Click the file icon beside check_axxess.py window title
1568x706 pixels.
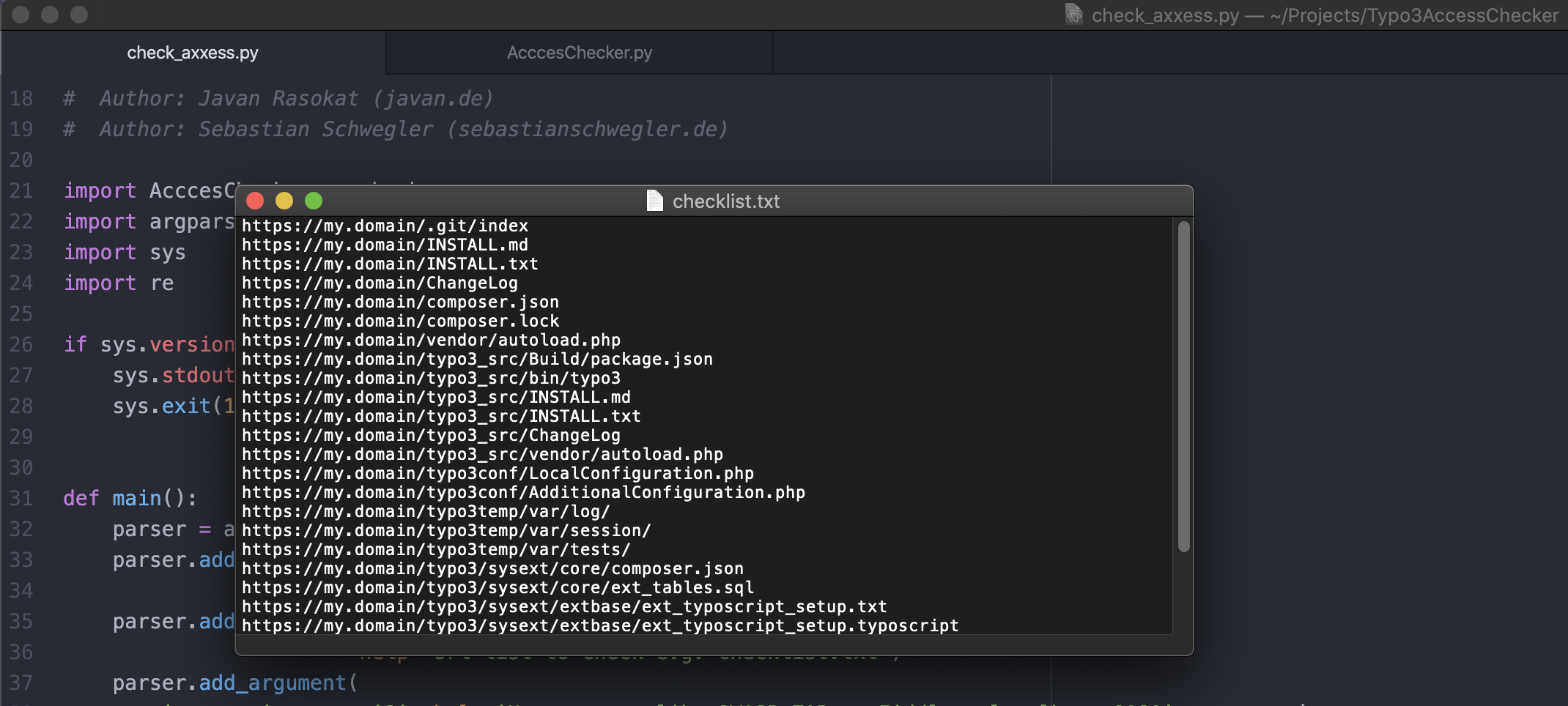point(1073,15)
